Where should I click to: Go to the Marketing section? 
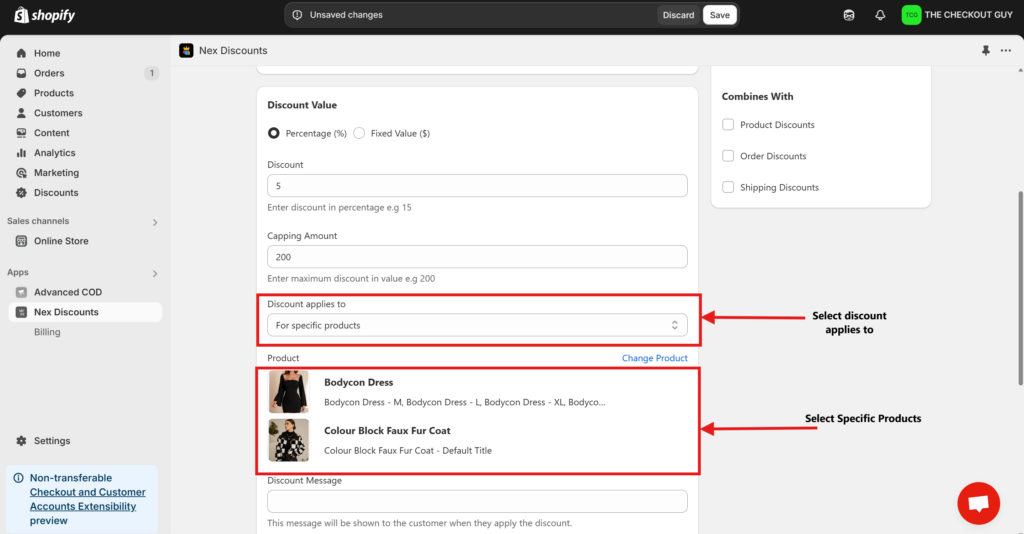[56, 173]
